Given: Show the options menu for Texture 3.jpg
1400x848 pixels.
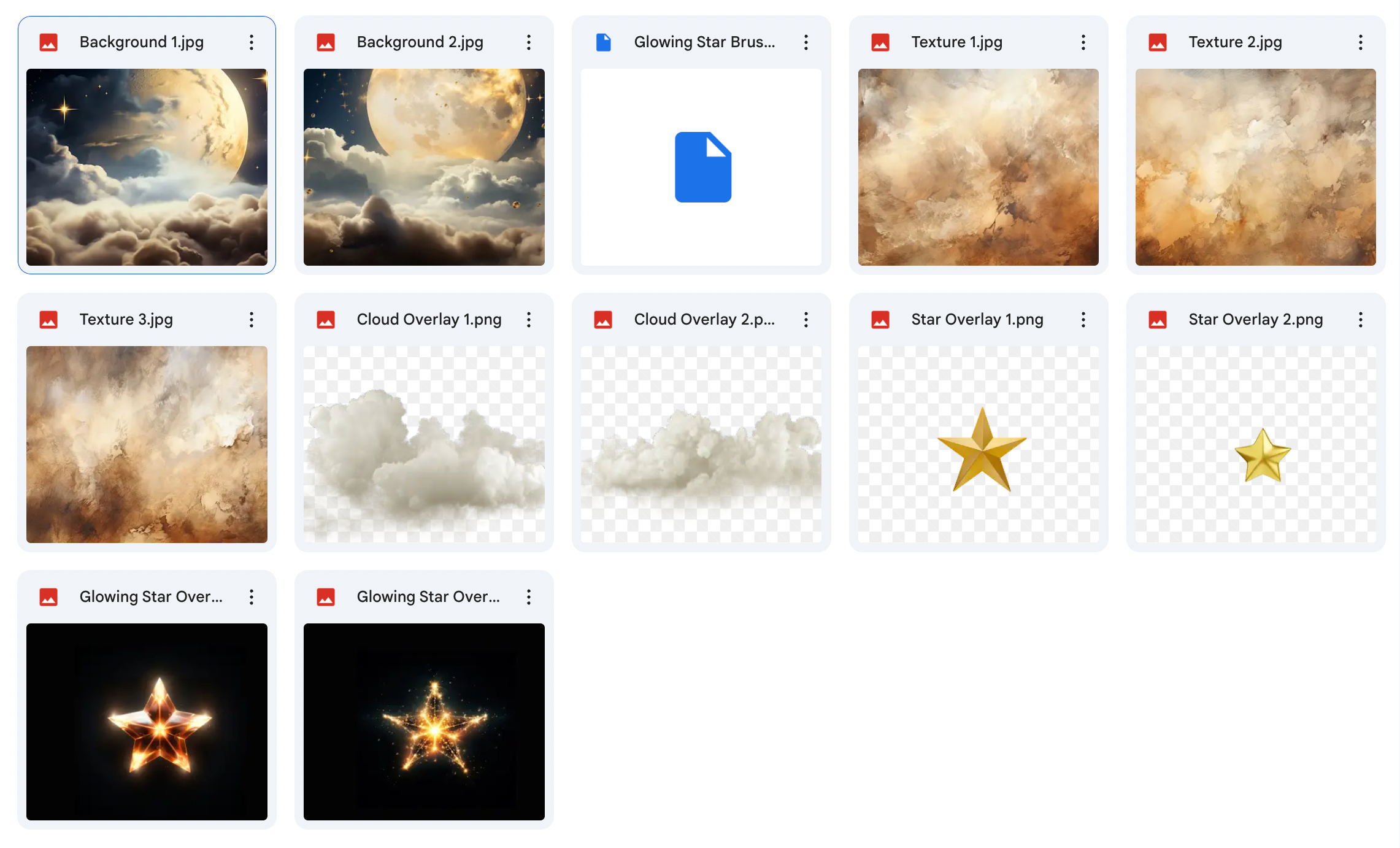Looking at the screenshot, I should [x=252, y=320].
